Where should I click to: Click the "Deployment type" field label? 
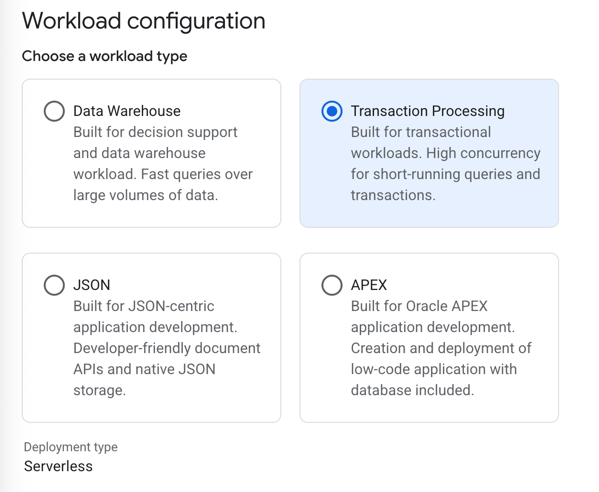[x=71, y=447]
